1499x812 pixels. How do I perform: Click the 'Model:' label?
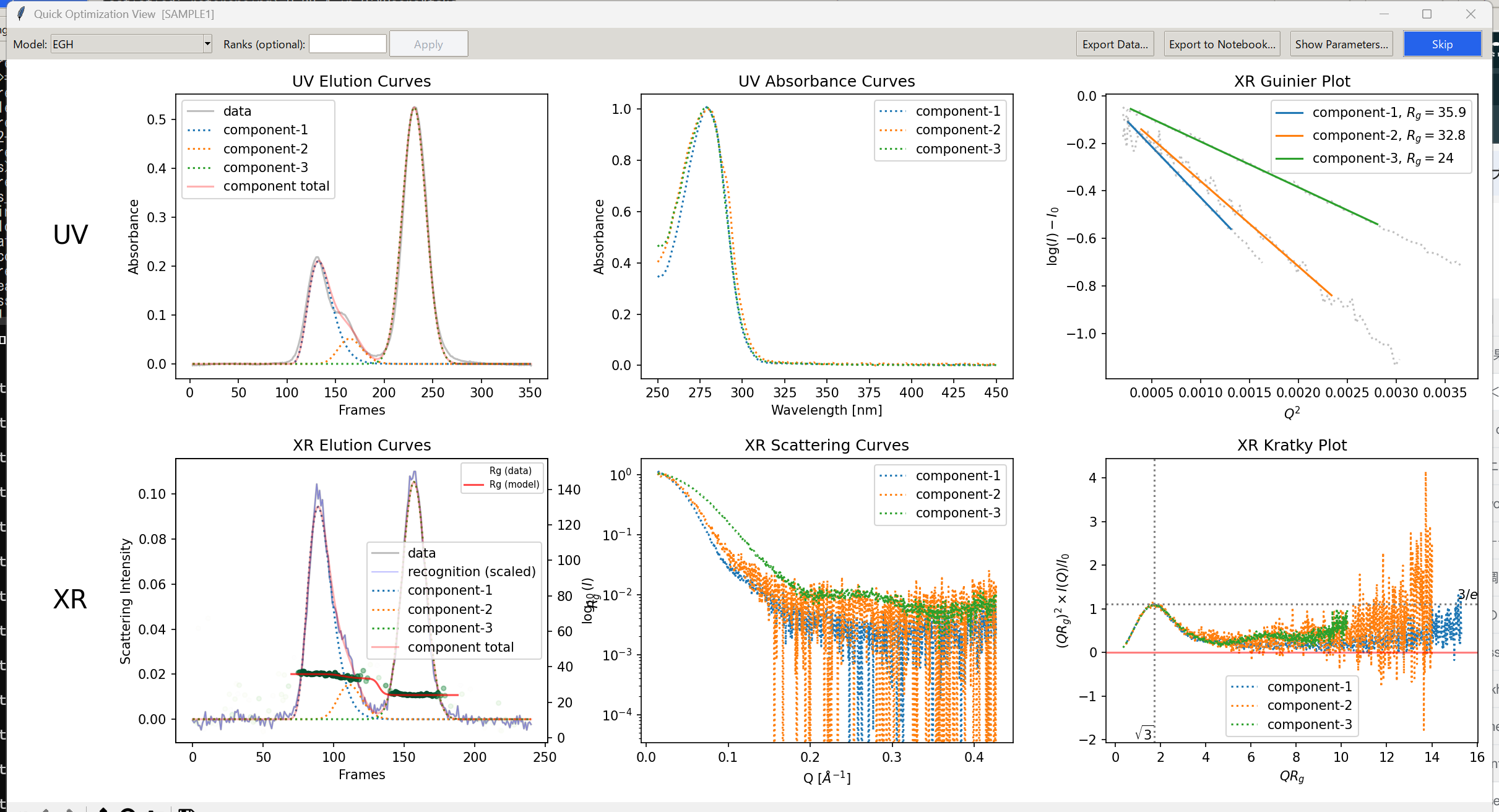30,44
